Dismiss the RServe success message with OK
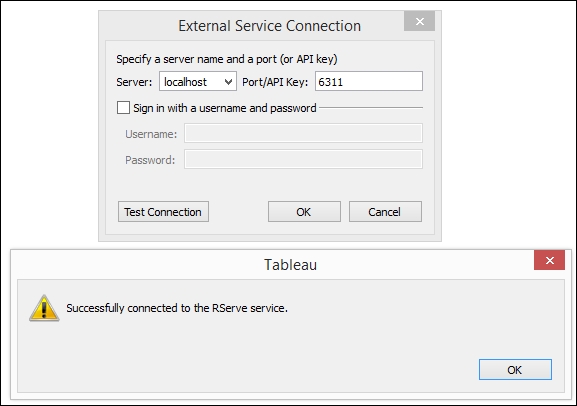 (515, 370)
